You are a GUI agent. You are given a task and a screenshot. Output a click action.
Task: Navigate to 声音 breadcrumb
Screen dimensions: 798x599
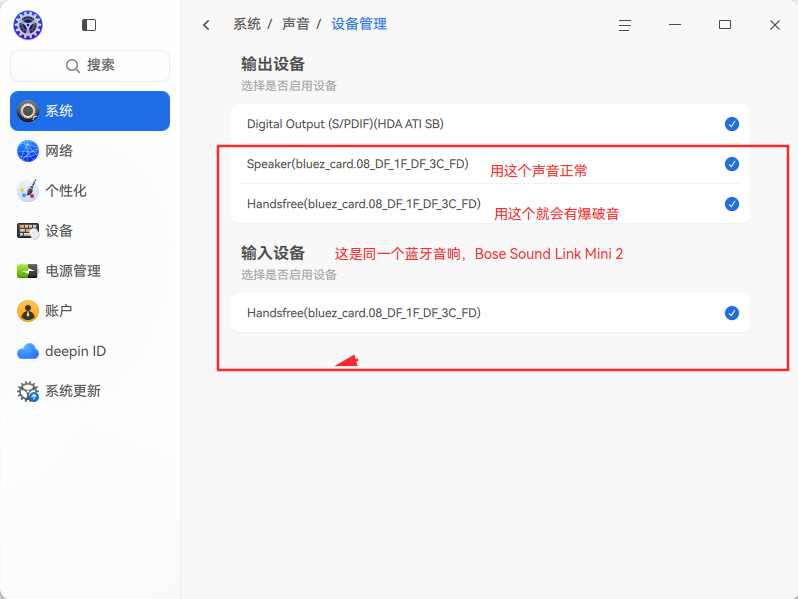tap(296, 24)
